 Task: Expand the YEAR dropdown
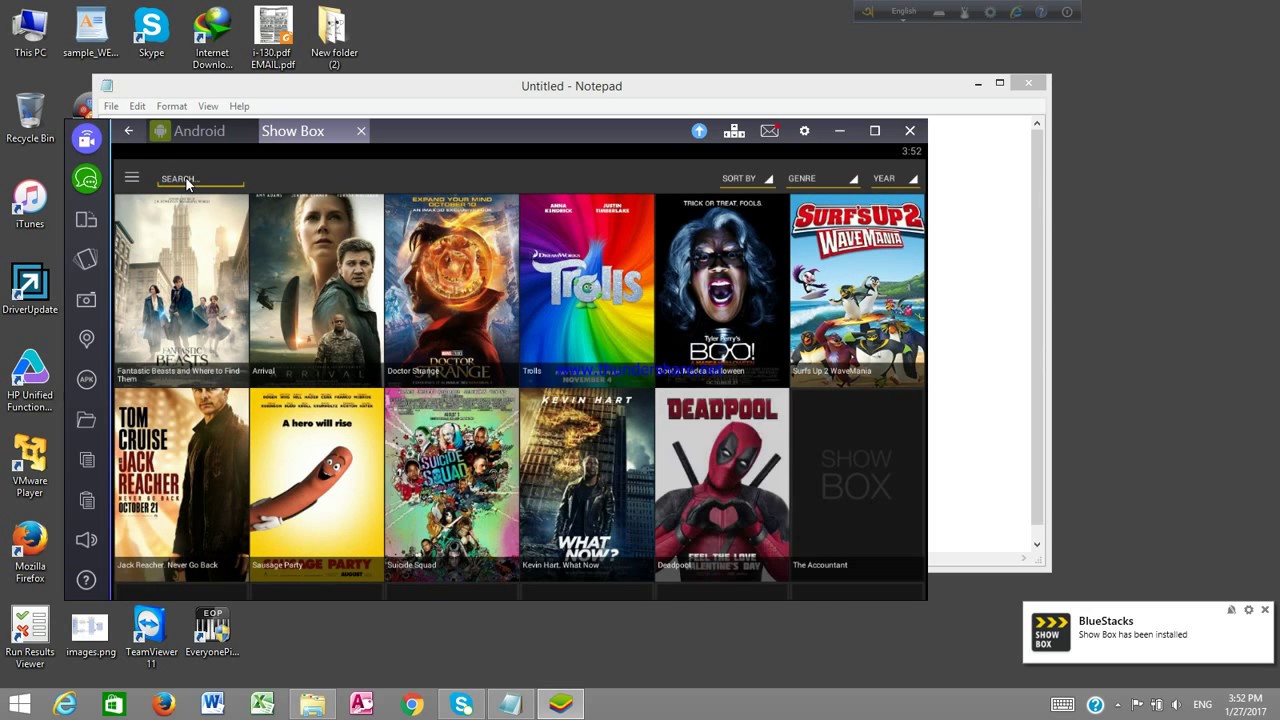894,179
